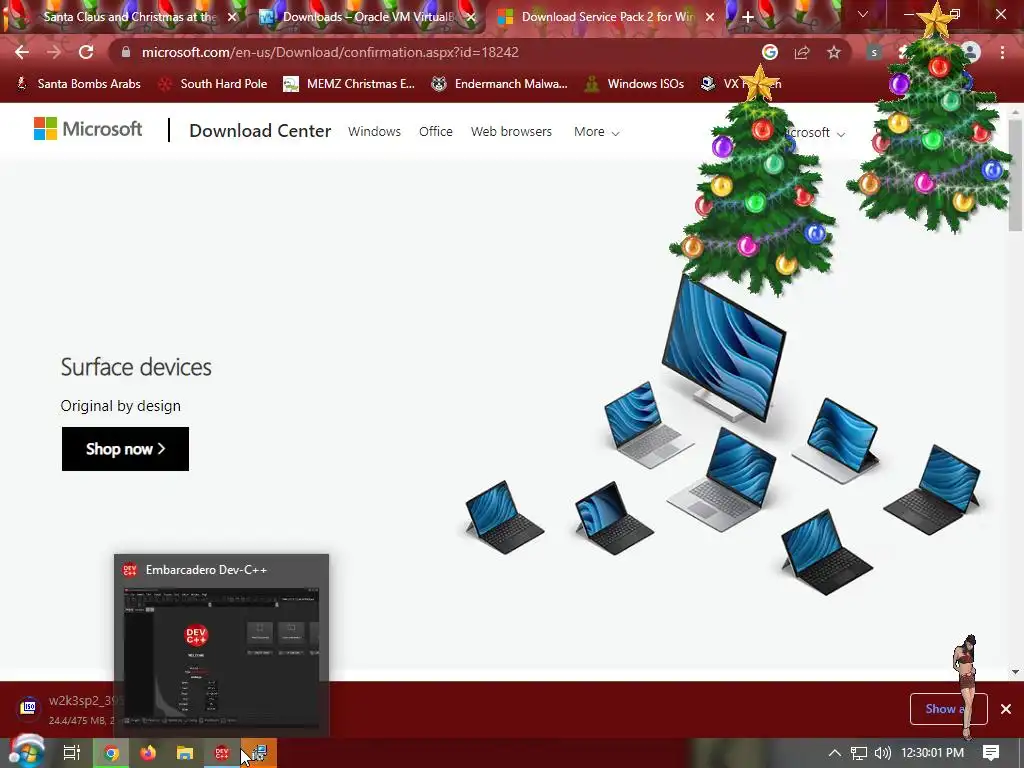Image resolution: width=1024 pixels, height=768 pixels.
Task: Open the network icon in system tray
Action: click(x=859, y=753)
